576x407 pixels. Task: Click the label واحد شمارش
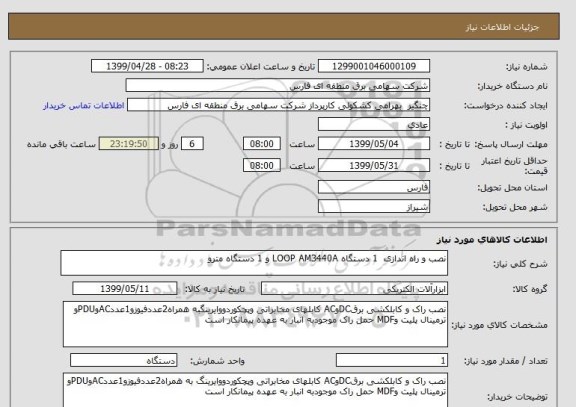[217, 361]
